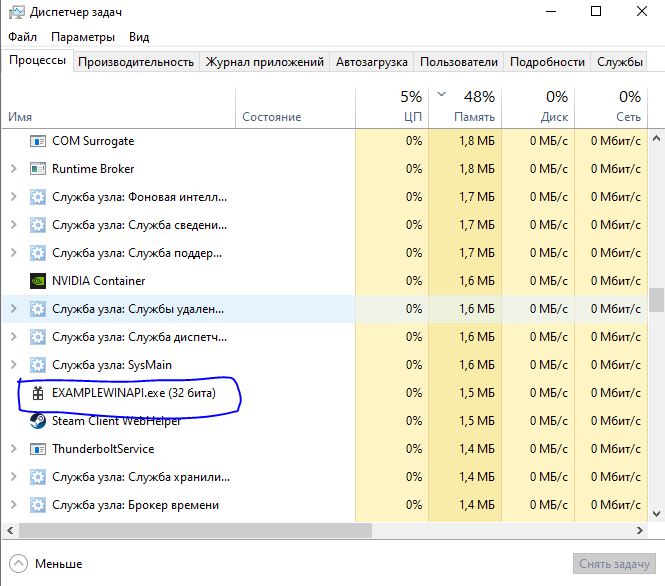Open the Вид menu
665x586 pixels.
click(x=139, y=37)
